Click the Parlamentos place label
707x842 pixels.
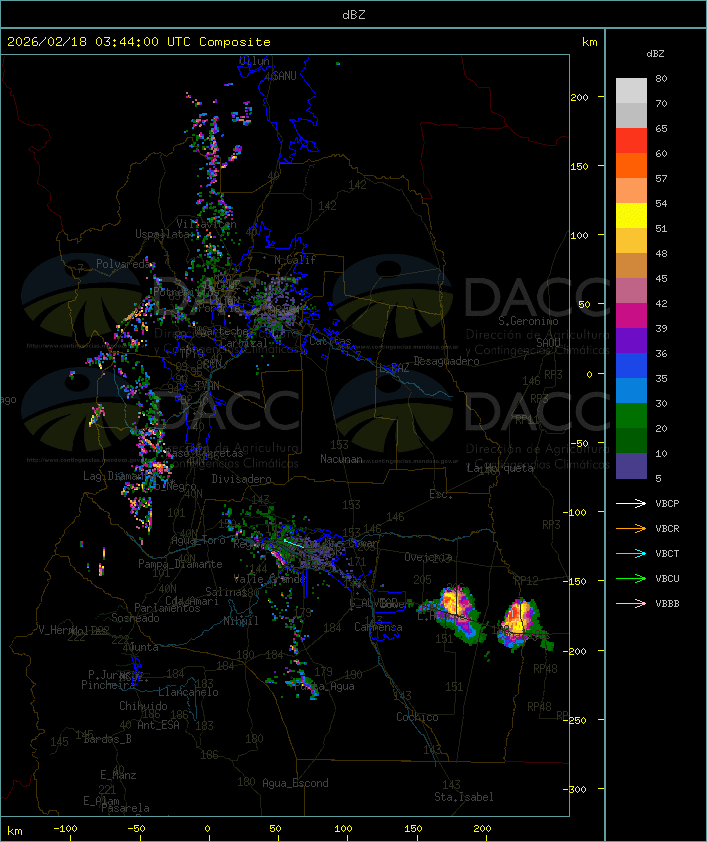(167, 608)
